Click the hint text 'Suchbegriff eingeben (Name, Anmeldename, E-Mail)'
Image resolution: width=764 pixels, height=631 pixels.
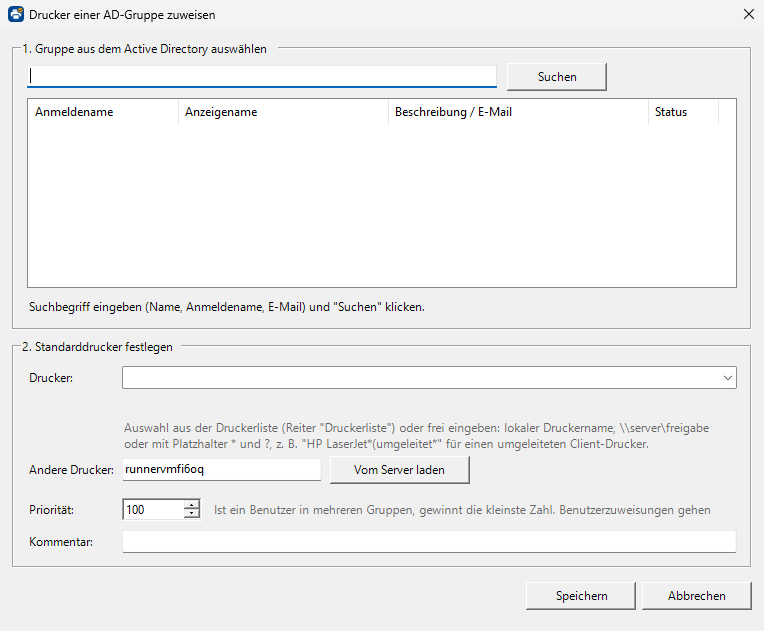(x=168, y=307)
